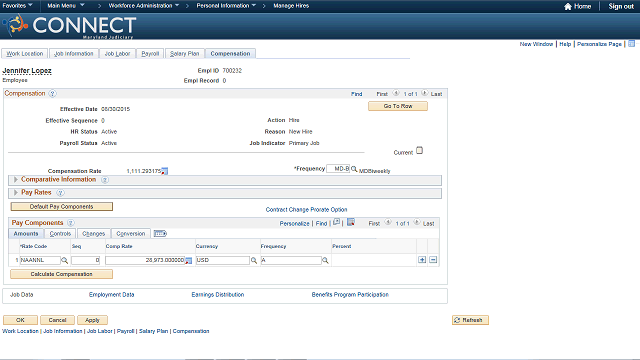This screenshot has height=360, width=640.
Task: Open New Window link
Action: 536,44
